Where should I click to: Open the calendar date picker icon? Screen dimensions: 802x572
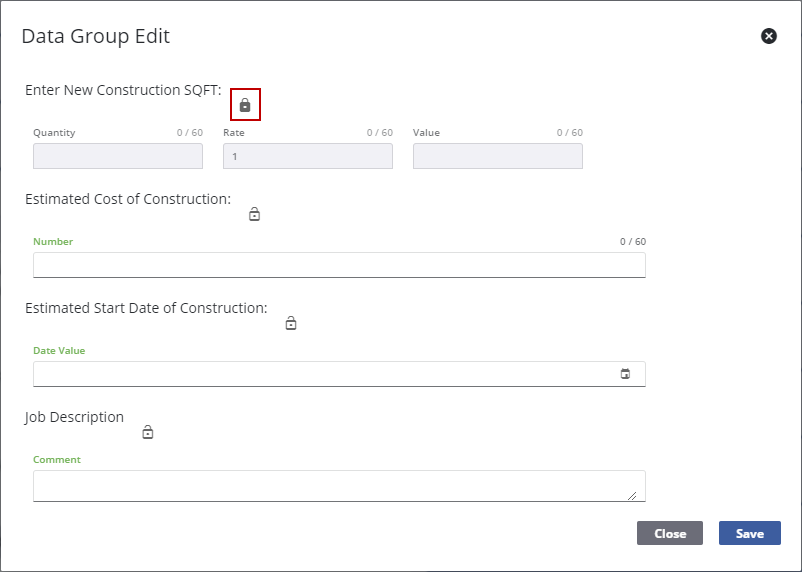(626, 374)
